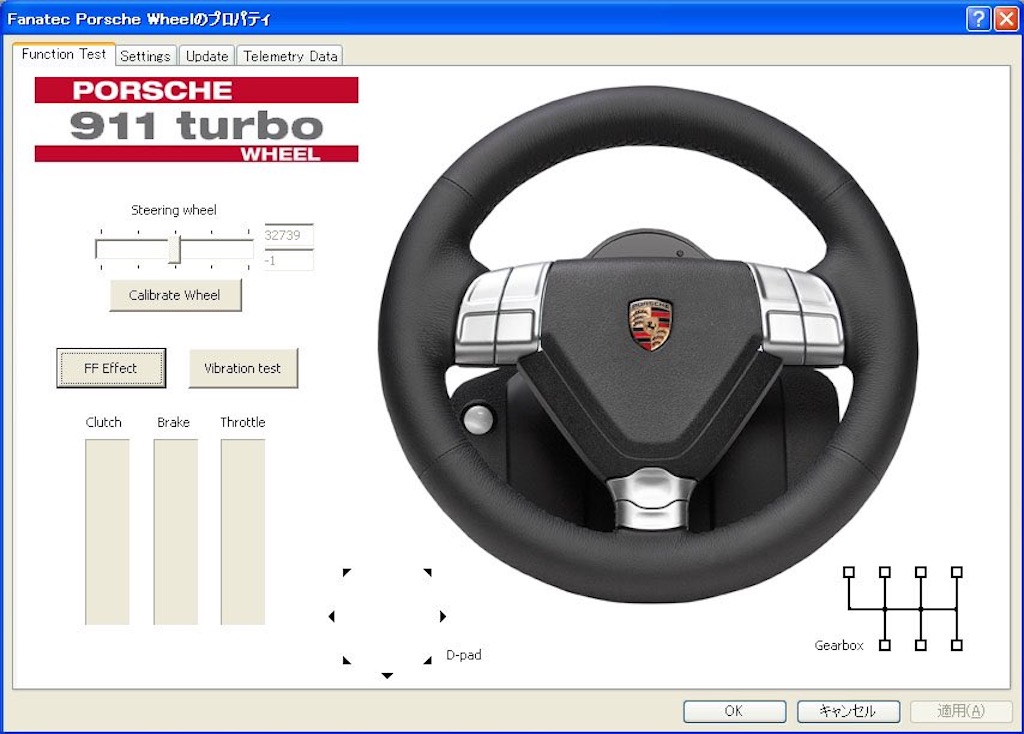Click the Throttle pedal level bar
This screenshot has width=1024, height=734.
[243, 532]
